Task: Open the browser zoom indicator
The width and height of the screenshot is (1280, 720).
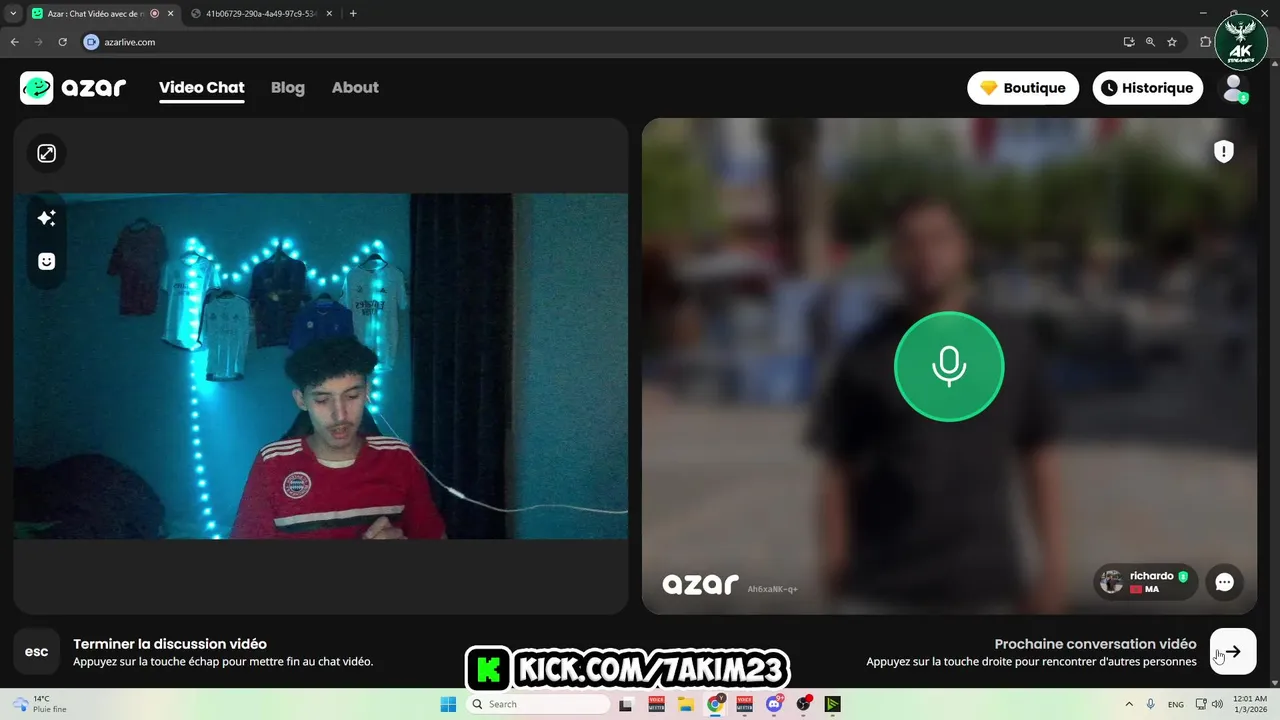Action: [1150, 42]
